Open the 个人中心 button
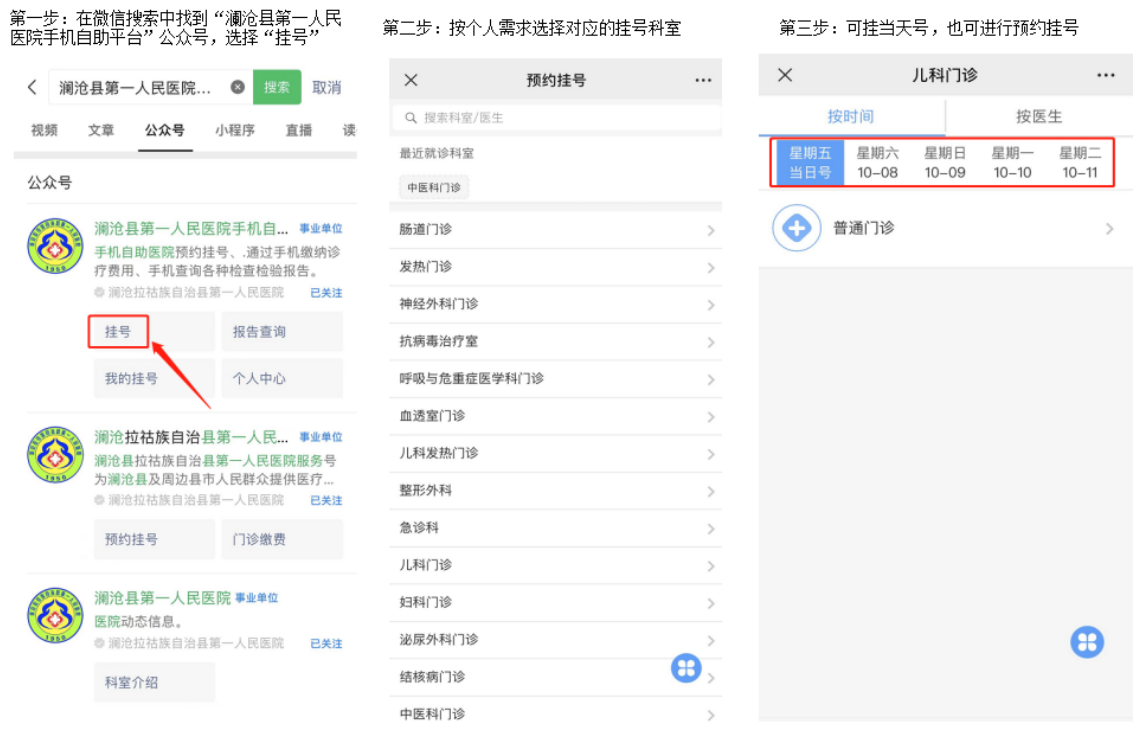The height and width of the screenshot is (738, 1141). point(282,378)
